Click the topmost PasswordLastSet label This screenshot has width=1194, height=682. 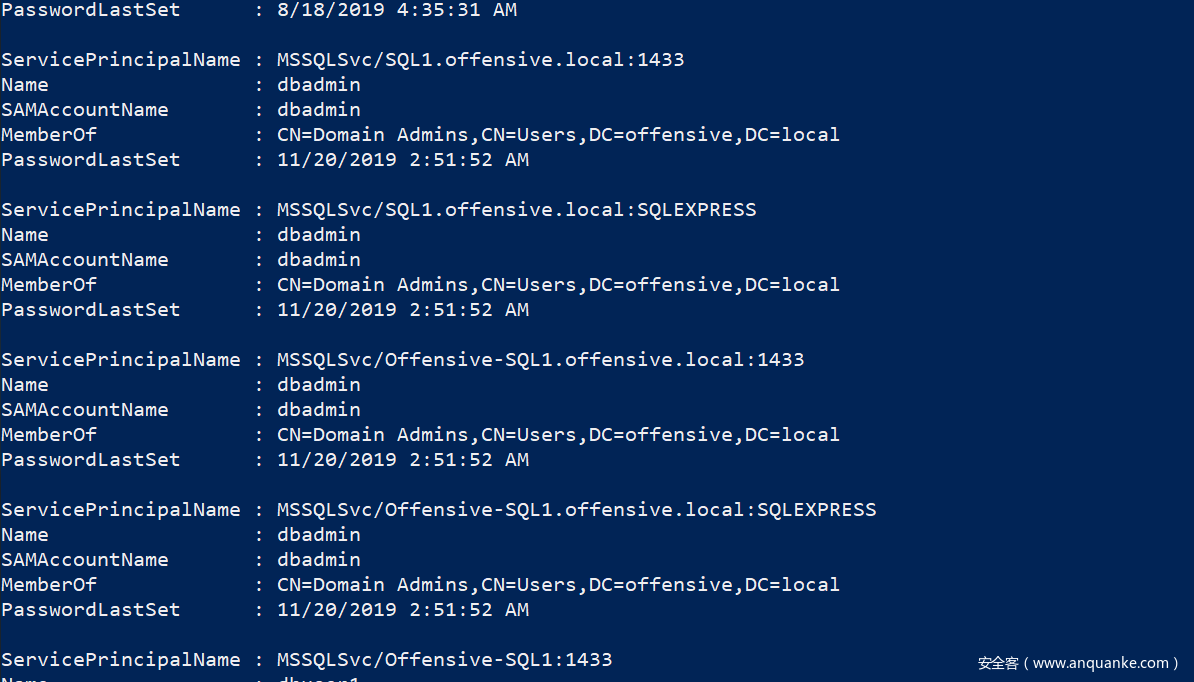(90, 10)
